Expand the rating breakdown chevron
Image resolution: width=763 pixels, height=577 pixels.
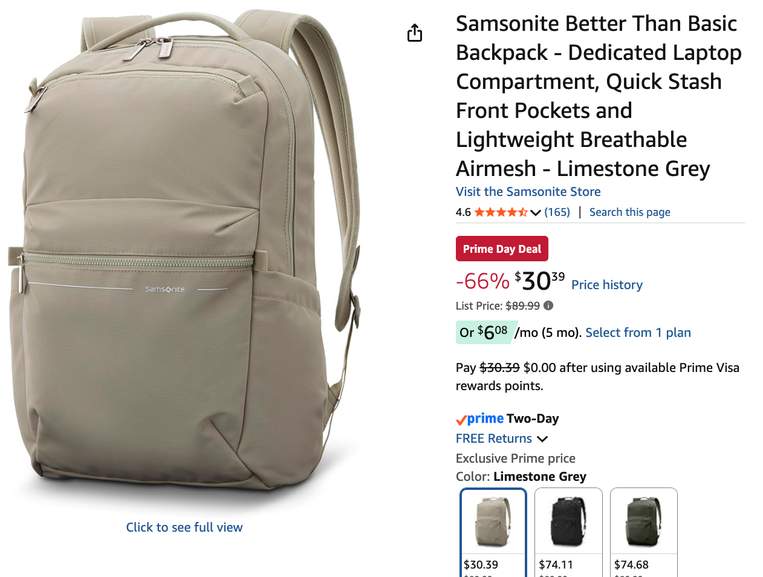[535, 213]
